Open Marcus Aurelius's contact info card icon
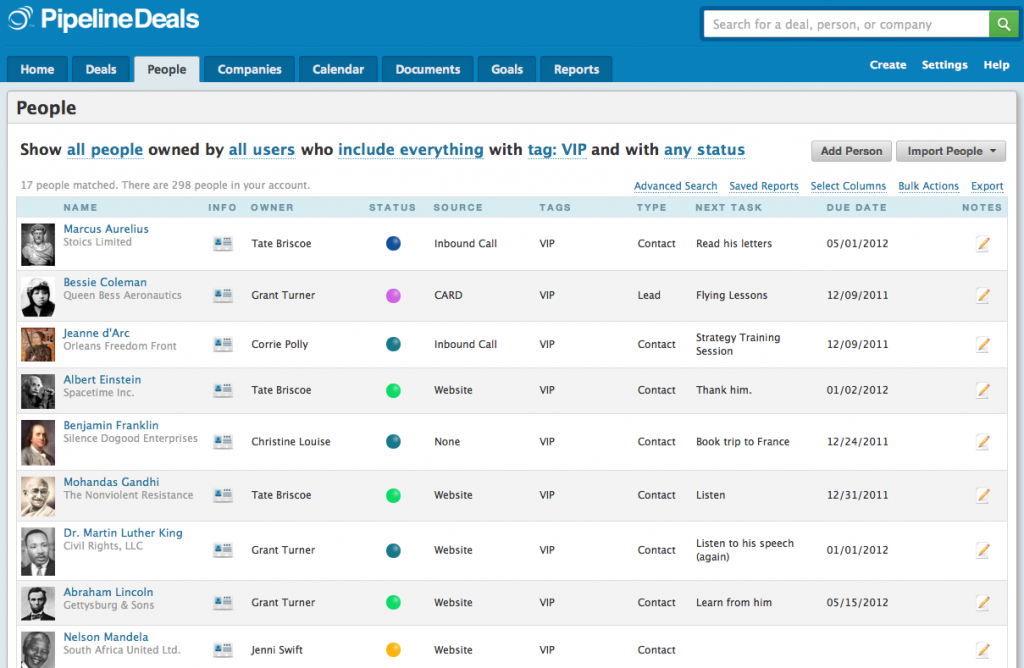Viewport: 1024px width, 668px height. 221,243
